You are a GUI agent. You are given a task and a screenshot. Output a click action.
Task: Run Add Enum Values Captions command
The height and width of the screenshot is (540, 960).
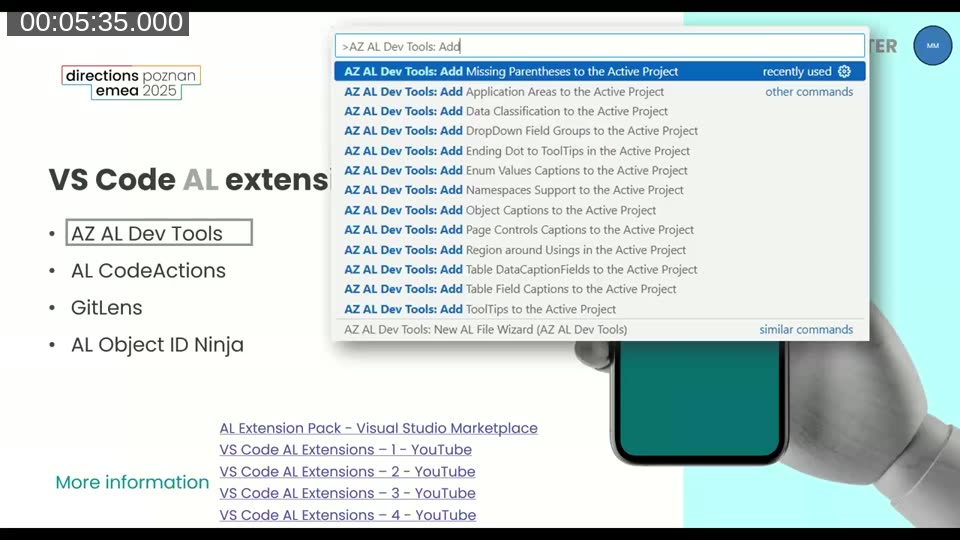[x=600, y=170]
